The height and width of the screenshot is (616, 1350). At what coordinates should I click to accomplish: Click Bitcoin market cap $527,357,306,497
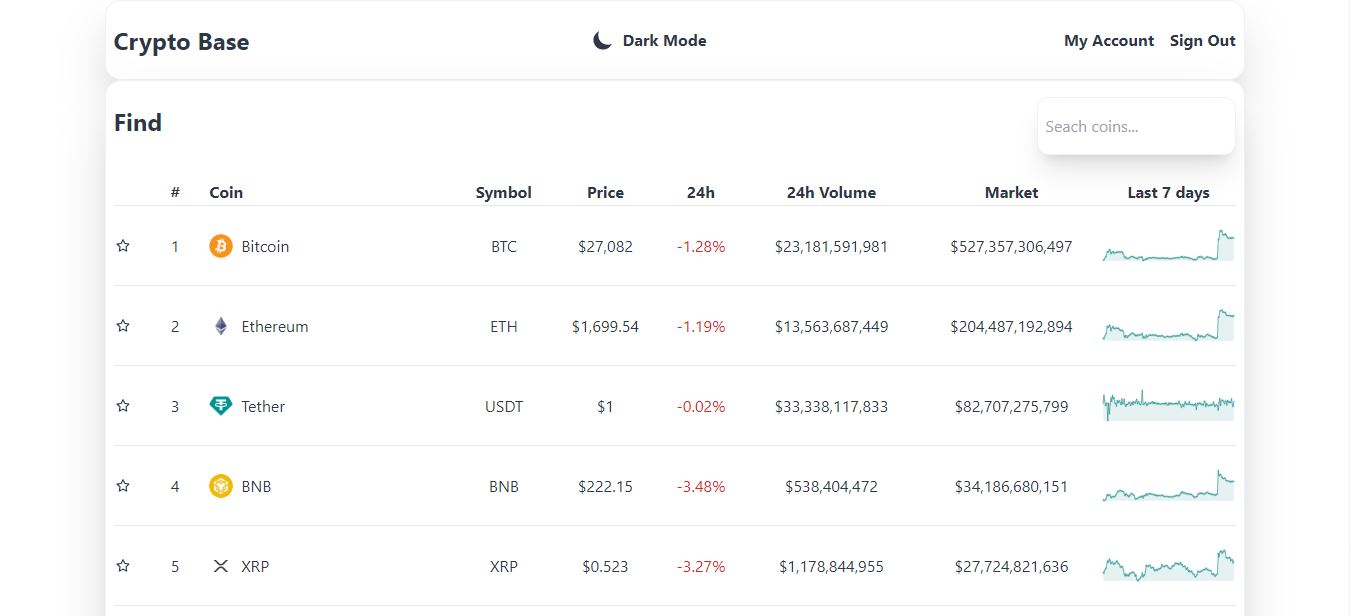click(1011, 246)
